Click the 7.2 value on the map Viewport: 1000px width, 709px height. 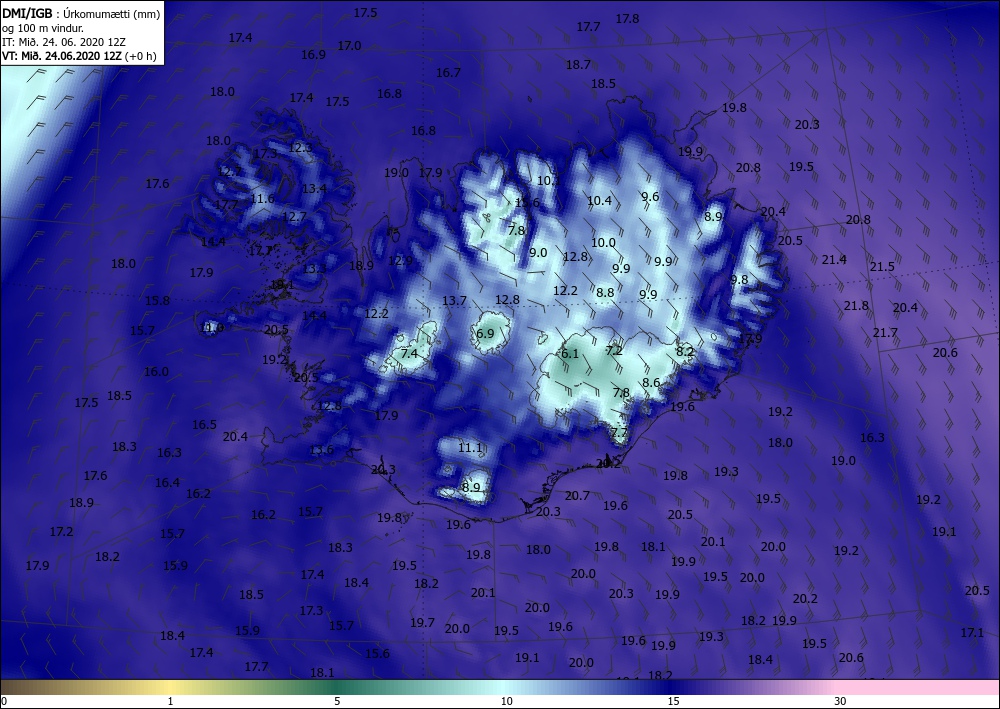pos(614,350)
